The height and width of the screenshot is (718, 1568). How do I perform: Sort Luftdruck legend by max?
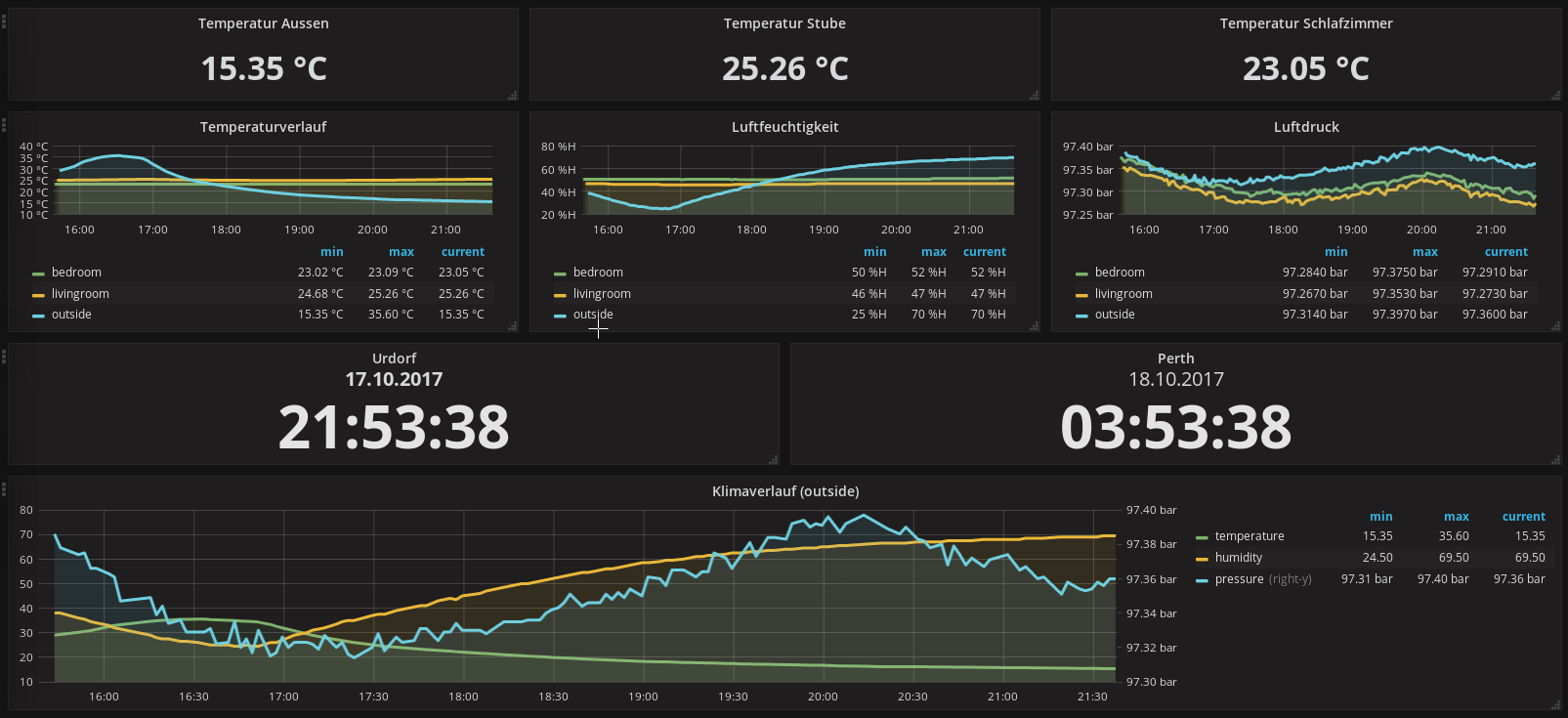[x=1425, y=252]
